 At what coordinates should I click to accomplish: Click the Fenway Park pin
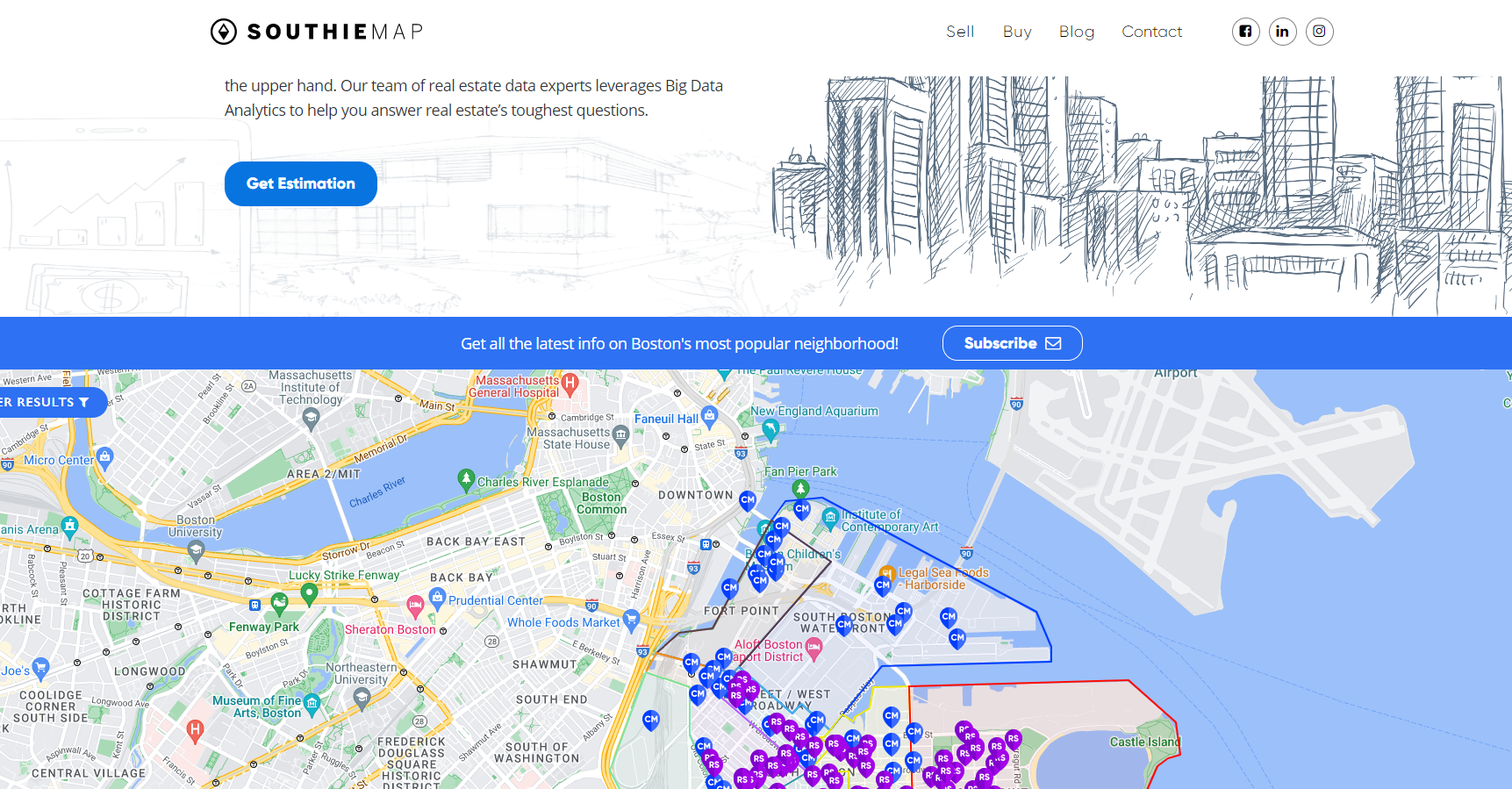pos(280,603)
